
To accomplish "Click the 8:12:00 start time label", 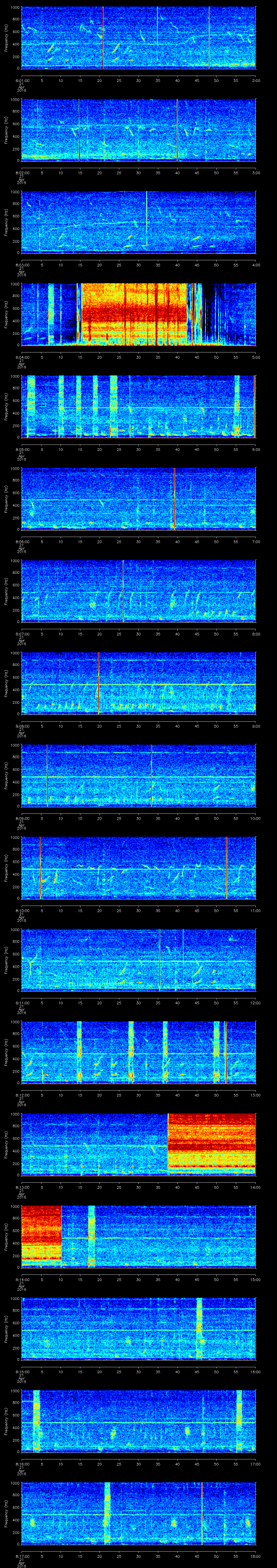I will pos(22,1095).
